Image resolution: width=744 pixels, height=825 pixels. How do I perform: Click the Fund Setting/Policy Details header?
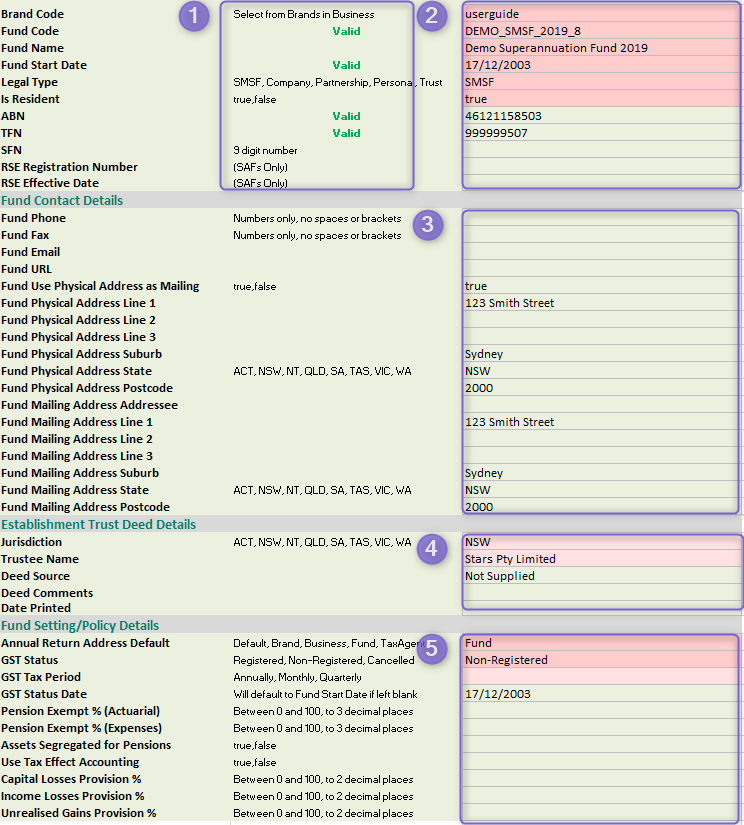coord(80,626)
